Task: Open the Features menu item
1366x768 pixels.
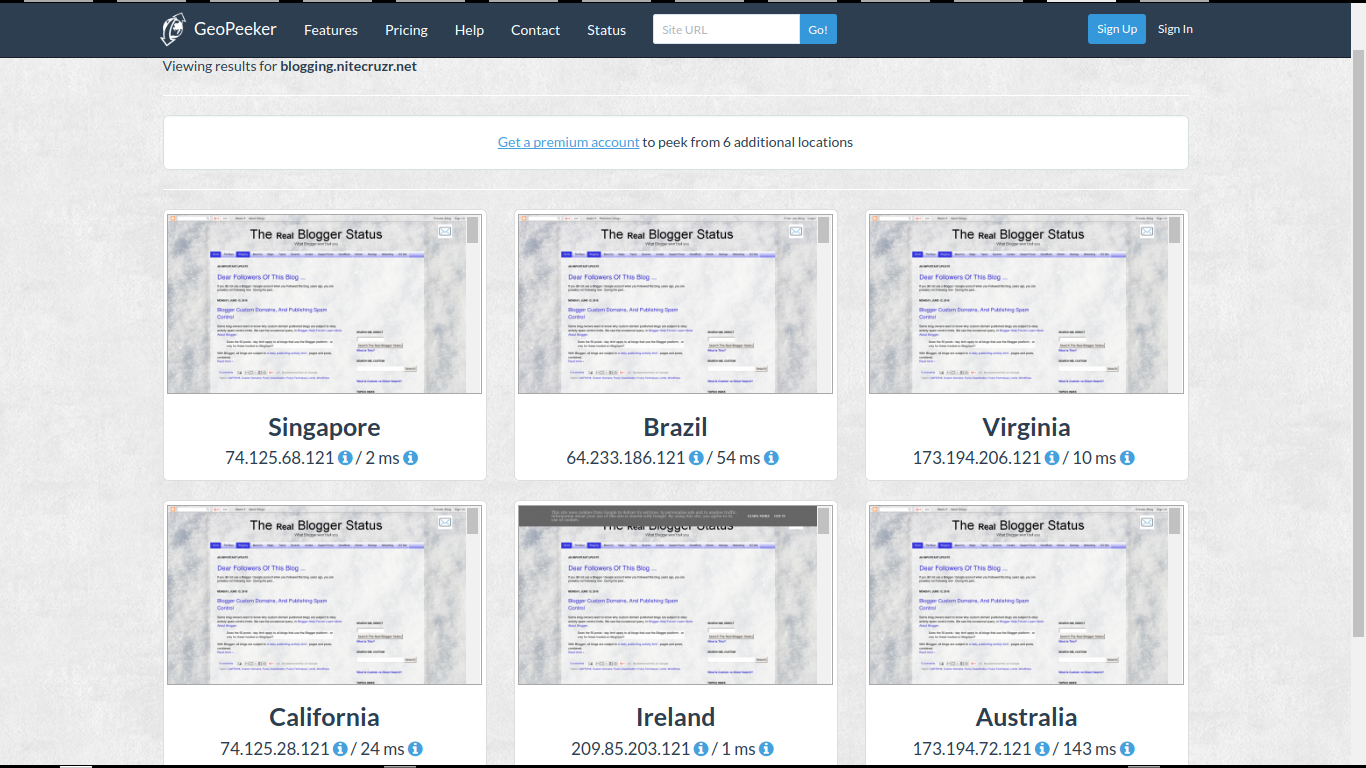Action: coord(331,30)
